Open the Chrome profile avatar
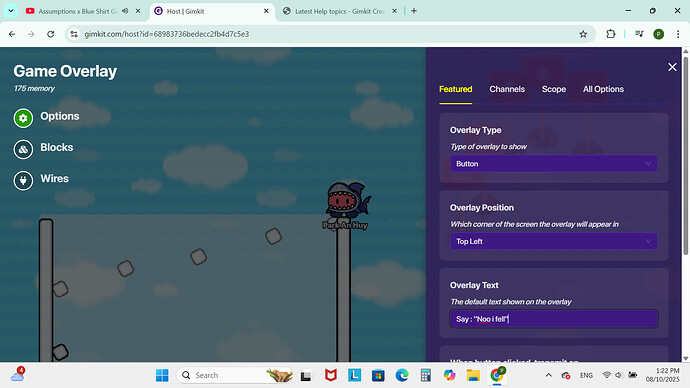Viewport: 690px width, 388px height. coord(658,34)
